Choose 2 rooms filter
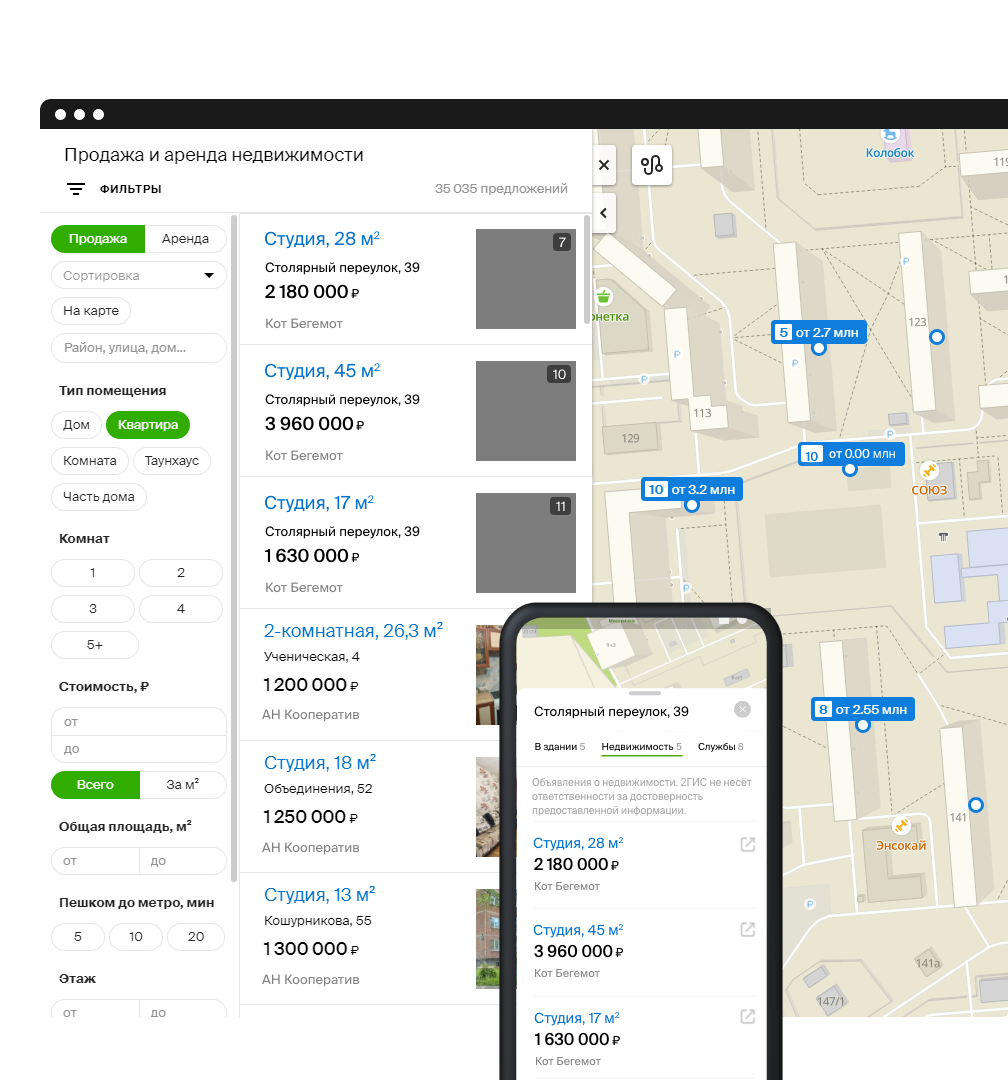The height and width of the screenshot is (1080, 1008). 181,573
